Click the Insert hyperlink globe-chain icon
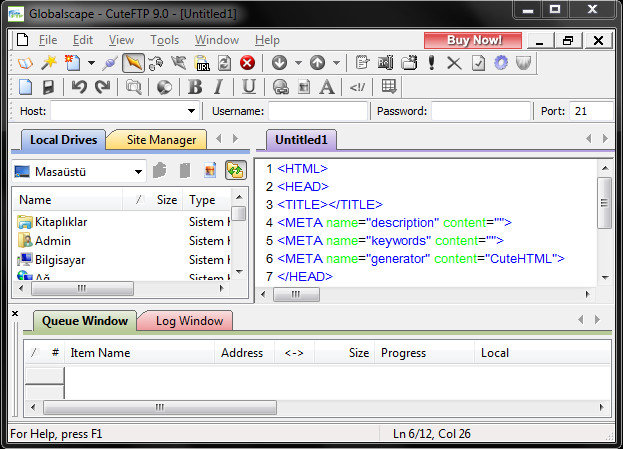The height and width of the screenshot is (449, 623). [x=281, y=87]
